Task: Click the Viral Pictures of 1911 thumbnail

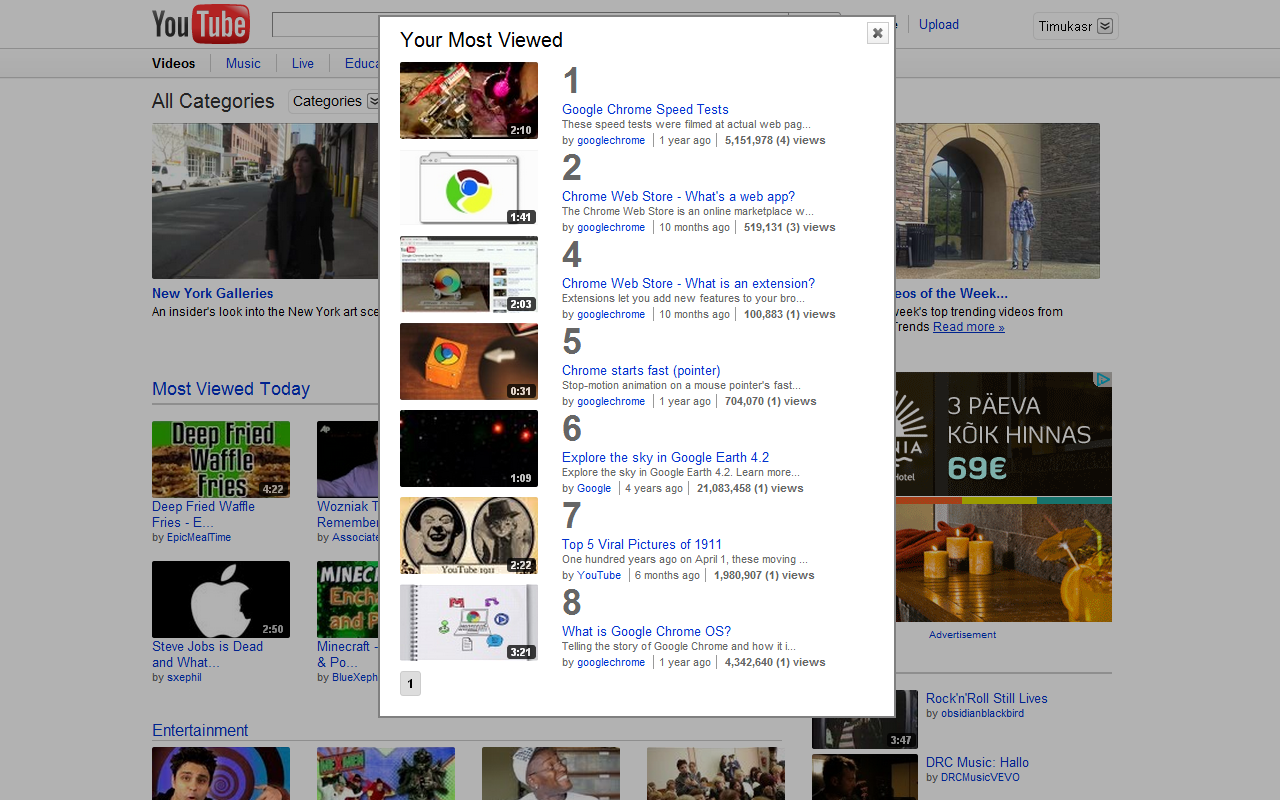Action: click(x=469, y=535)
